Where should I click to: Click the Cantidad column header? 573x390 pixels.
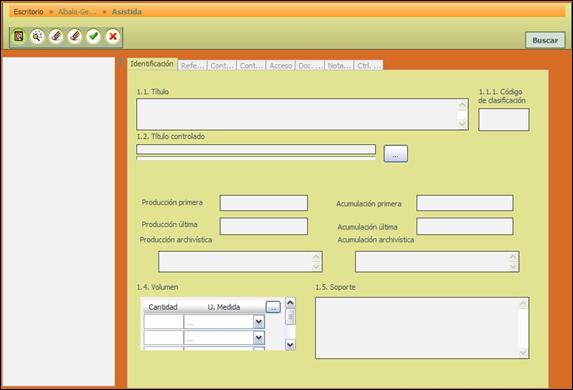[163, 307]
